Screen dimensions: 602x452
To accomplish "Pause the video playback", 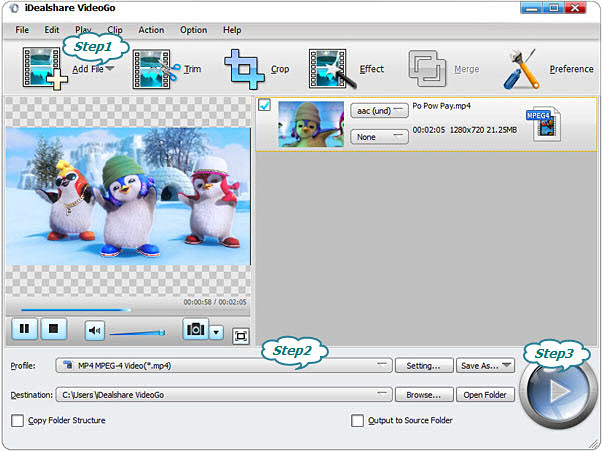I will [x=25, y=329].
